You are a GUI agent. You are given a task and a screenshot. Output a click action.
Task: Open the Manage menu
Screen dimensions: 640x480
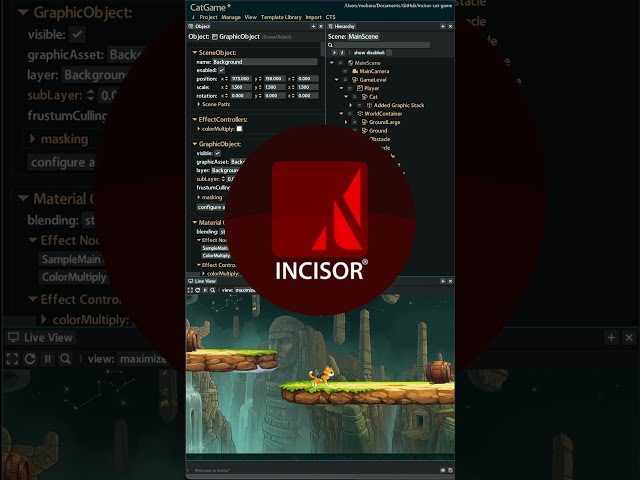click(231, 17)
